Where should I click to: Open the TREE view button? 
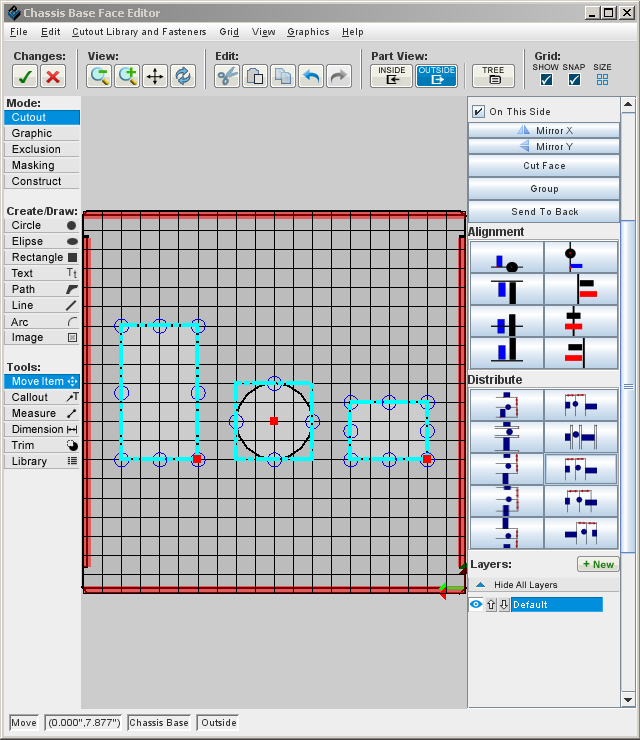tap(493, 76)
